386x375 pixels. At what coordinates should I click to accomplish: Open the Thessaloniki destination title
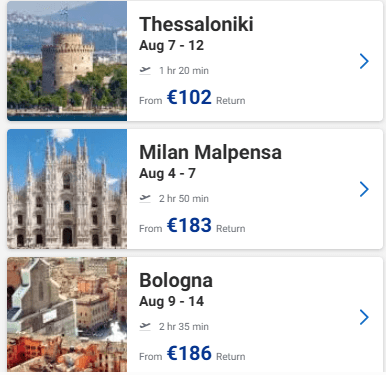(x=196, y=24)
